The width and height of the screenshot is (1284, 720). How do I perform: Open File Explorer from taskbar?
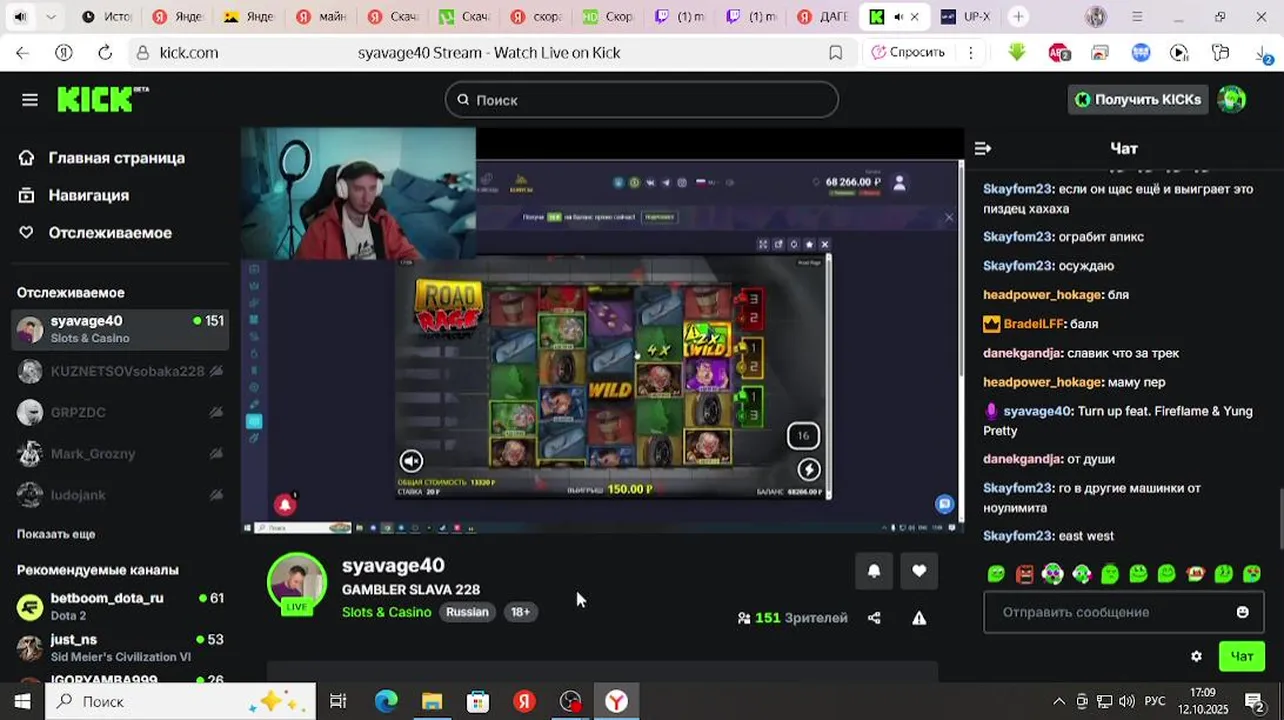[x=432, y=701]
